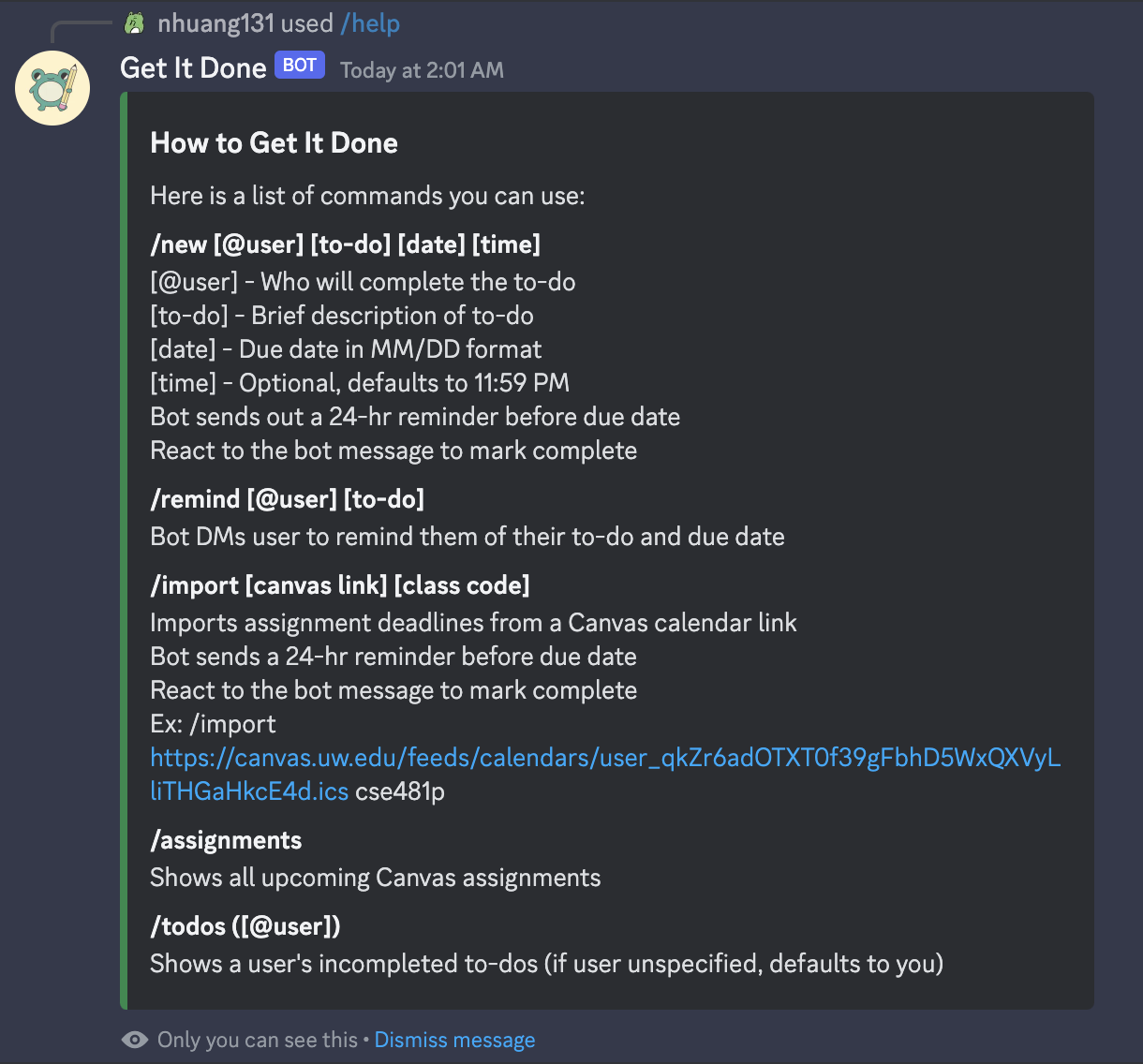Click the Only you can see this text

pos(257,1040)
